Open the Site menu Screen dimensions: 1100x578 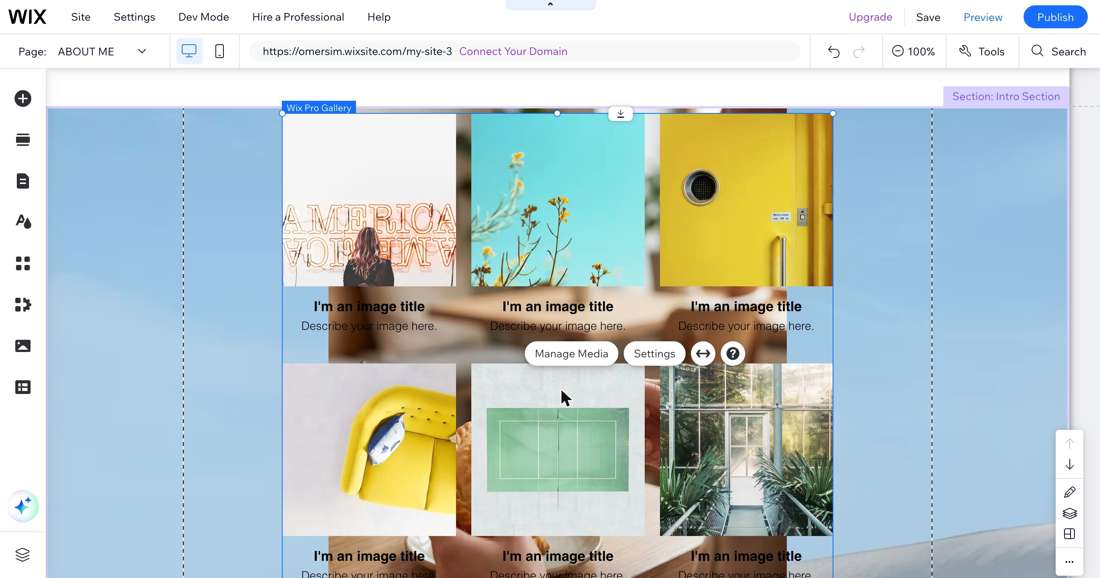tap(81, 17)
